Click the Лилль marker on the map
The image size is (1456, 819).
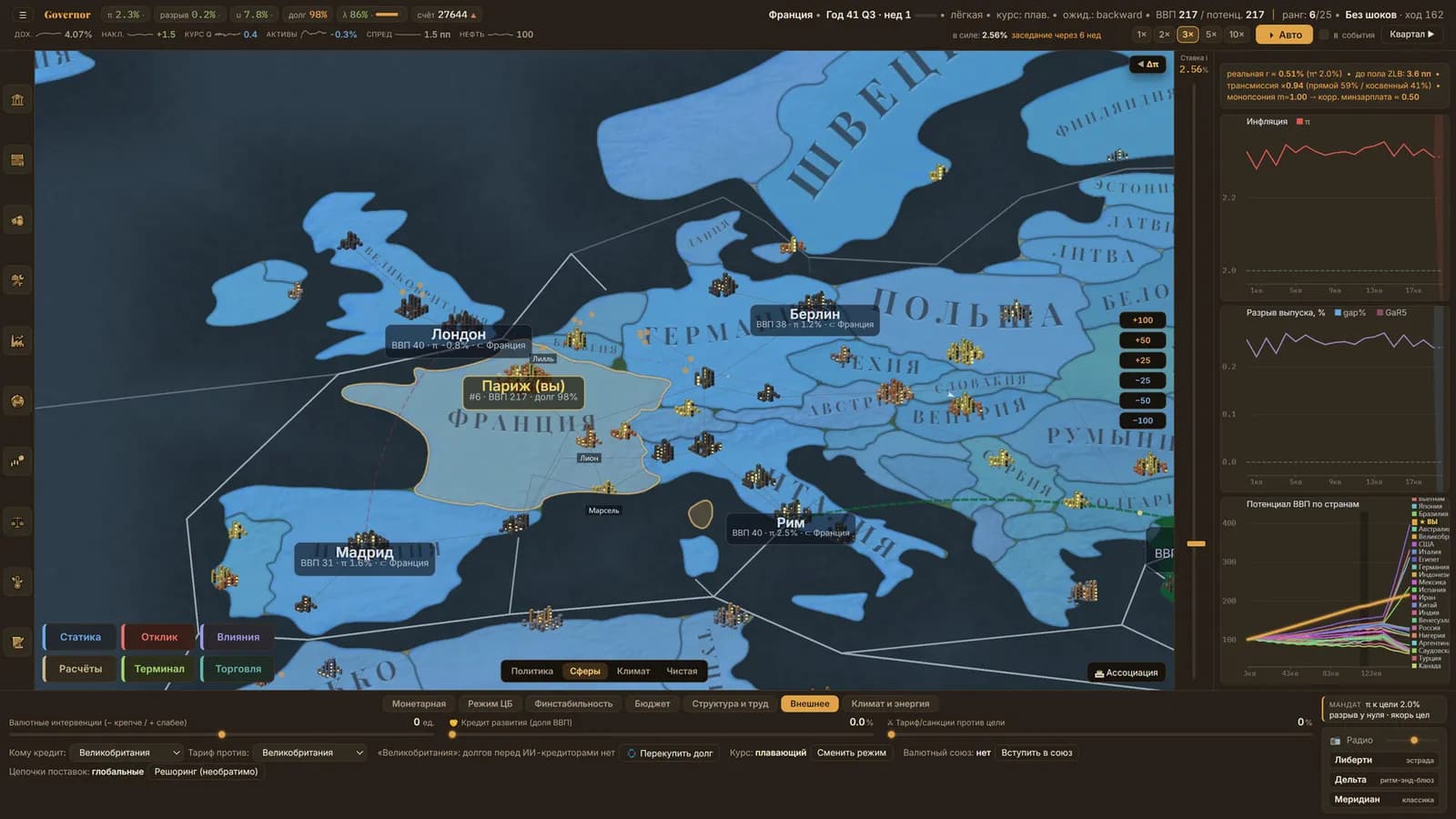tap(542, 359)
